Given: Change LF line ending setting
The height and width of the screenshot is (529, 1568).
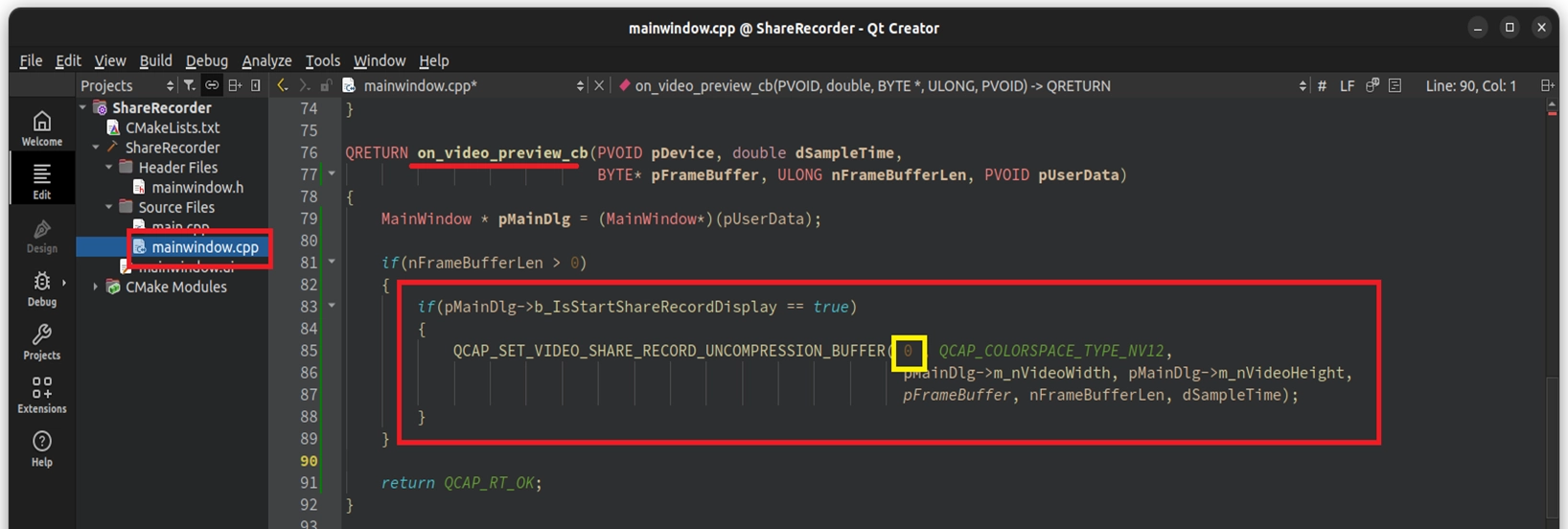Looking at the screenshot, I should click(1347, 86).
